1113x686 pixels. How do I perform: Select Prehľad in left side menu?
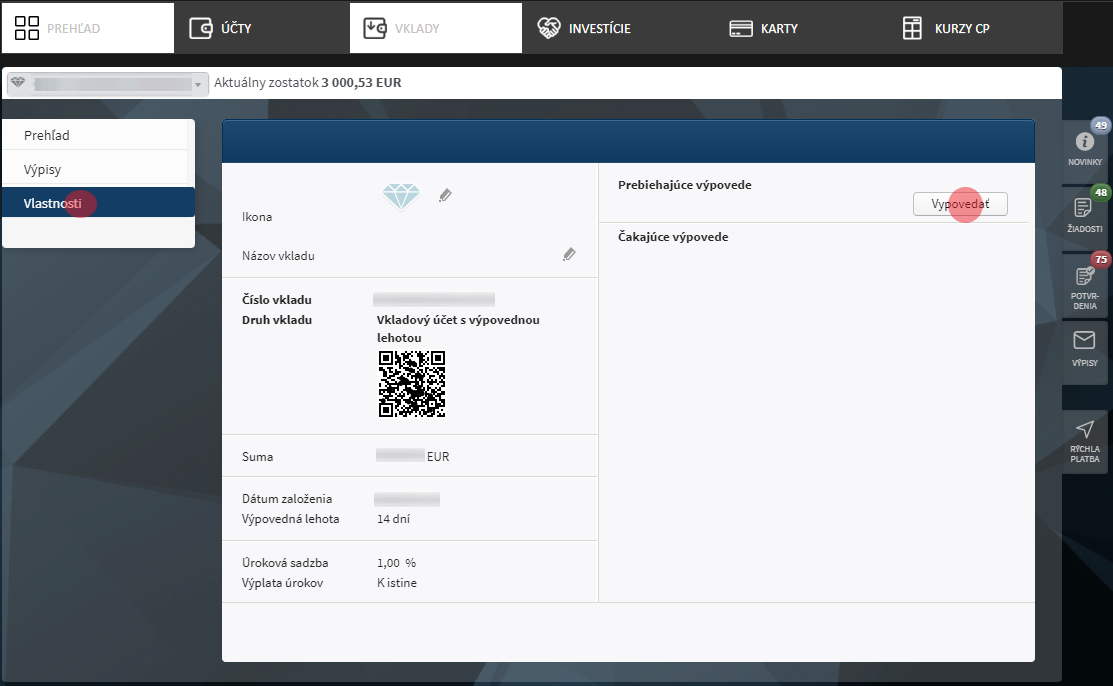(98, 135)
